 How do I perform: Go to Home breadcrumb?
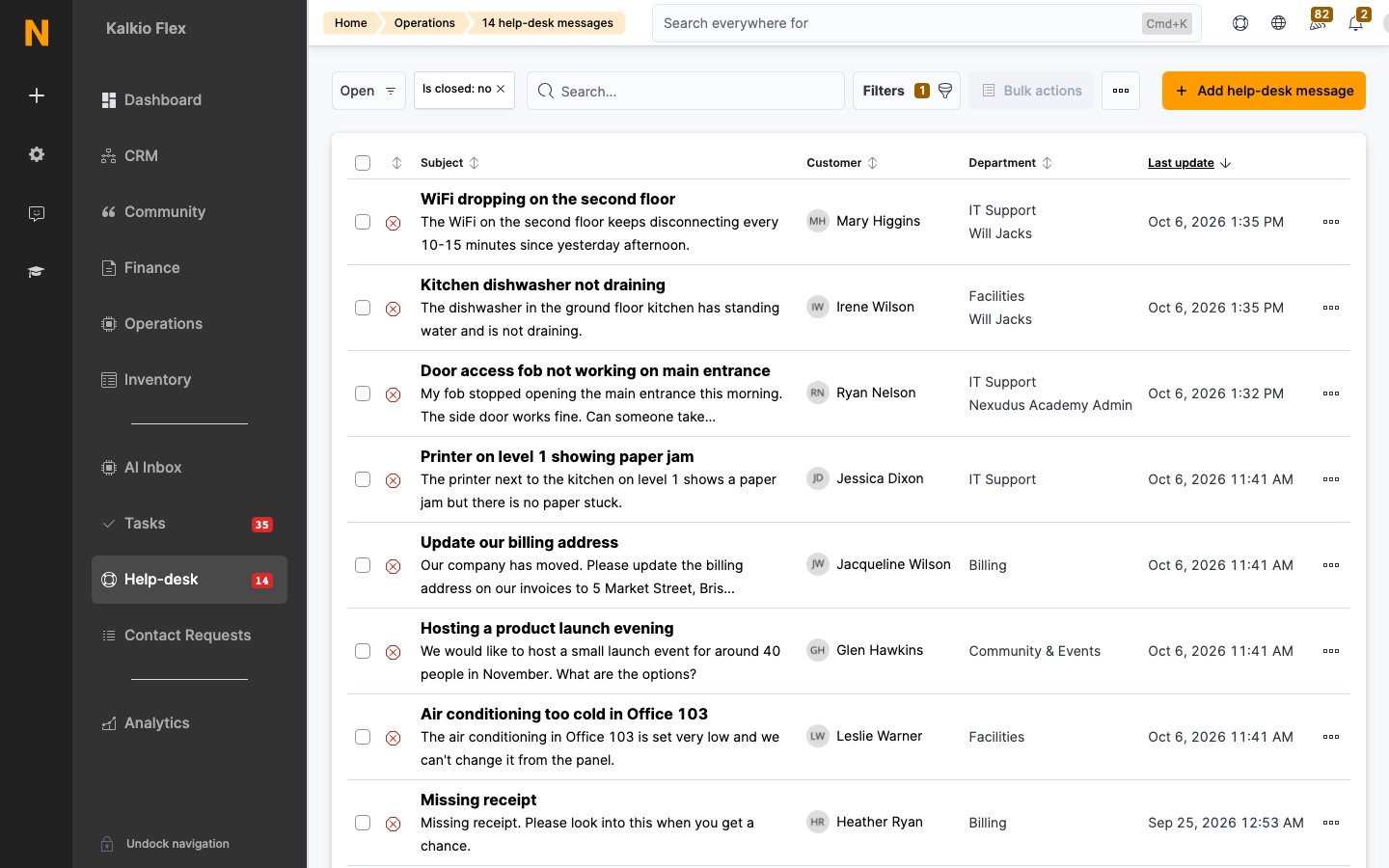pyautogui.click(x=350, y=23)
